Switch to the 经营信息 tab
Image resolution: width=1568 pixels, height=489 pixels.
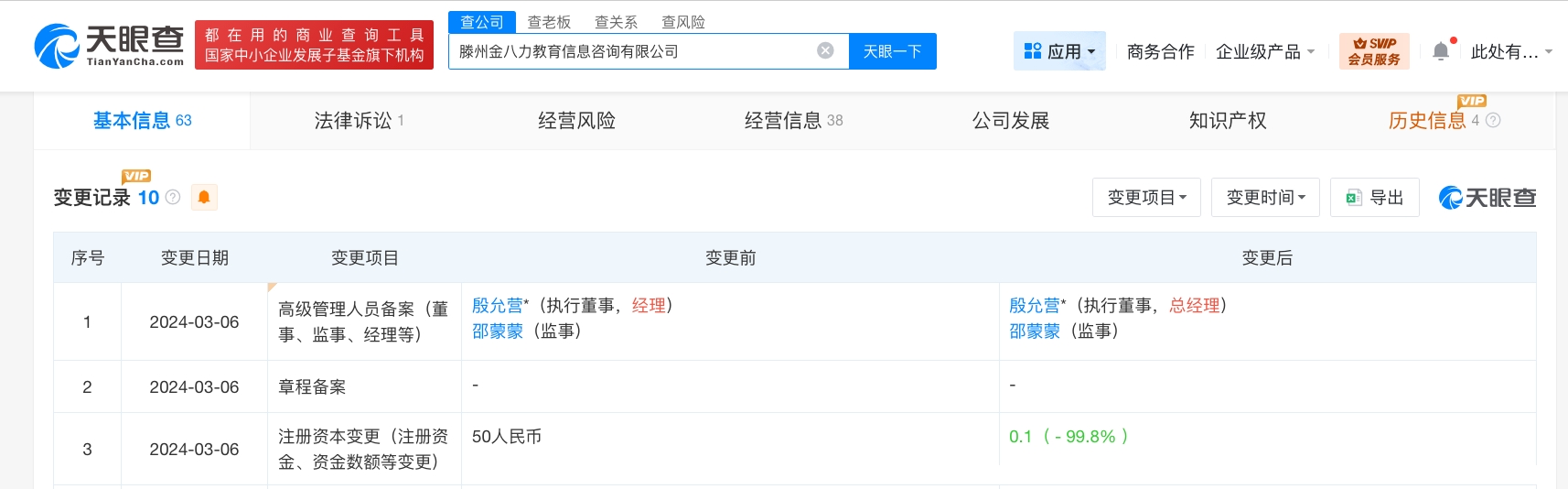click(793, 120)
